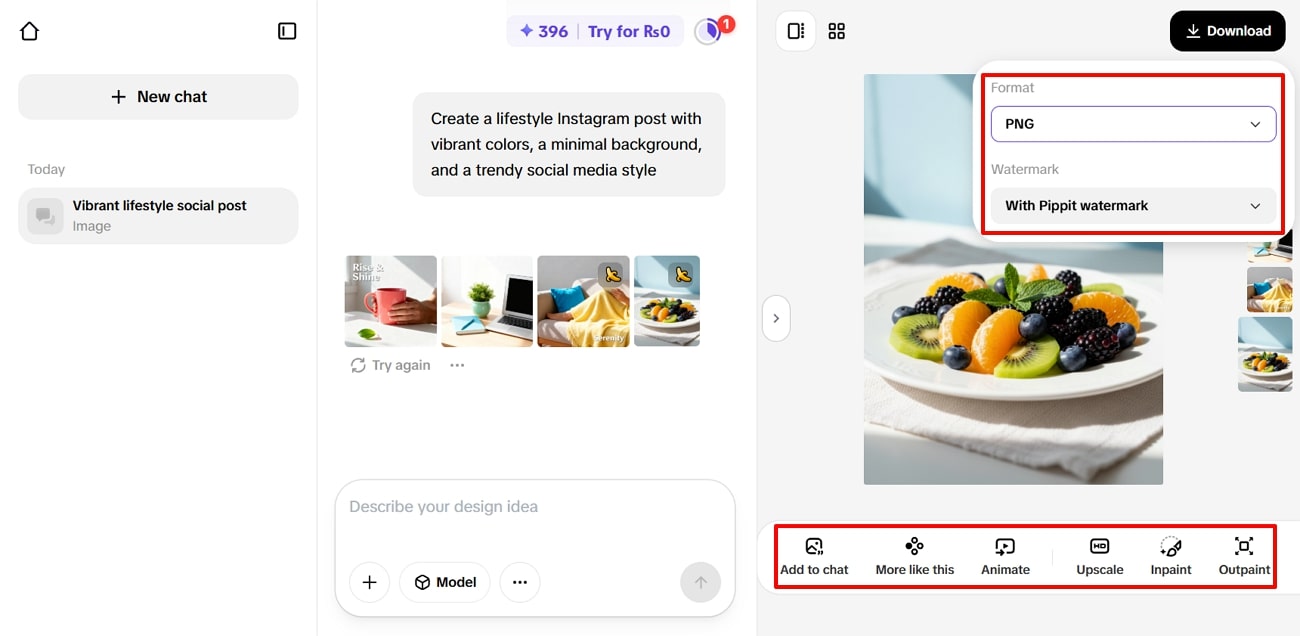Open the Model selector
1300x636 pixels.
pyautogui.click(x=444, y=582)
